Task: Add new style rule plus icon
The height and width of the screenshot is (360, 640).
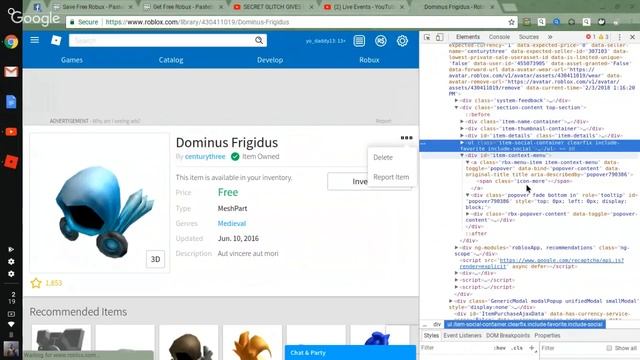Action: [531, 348]
